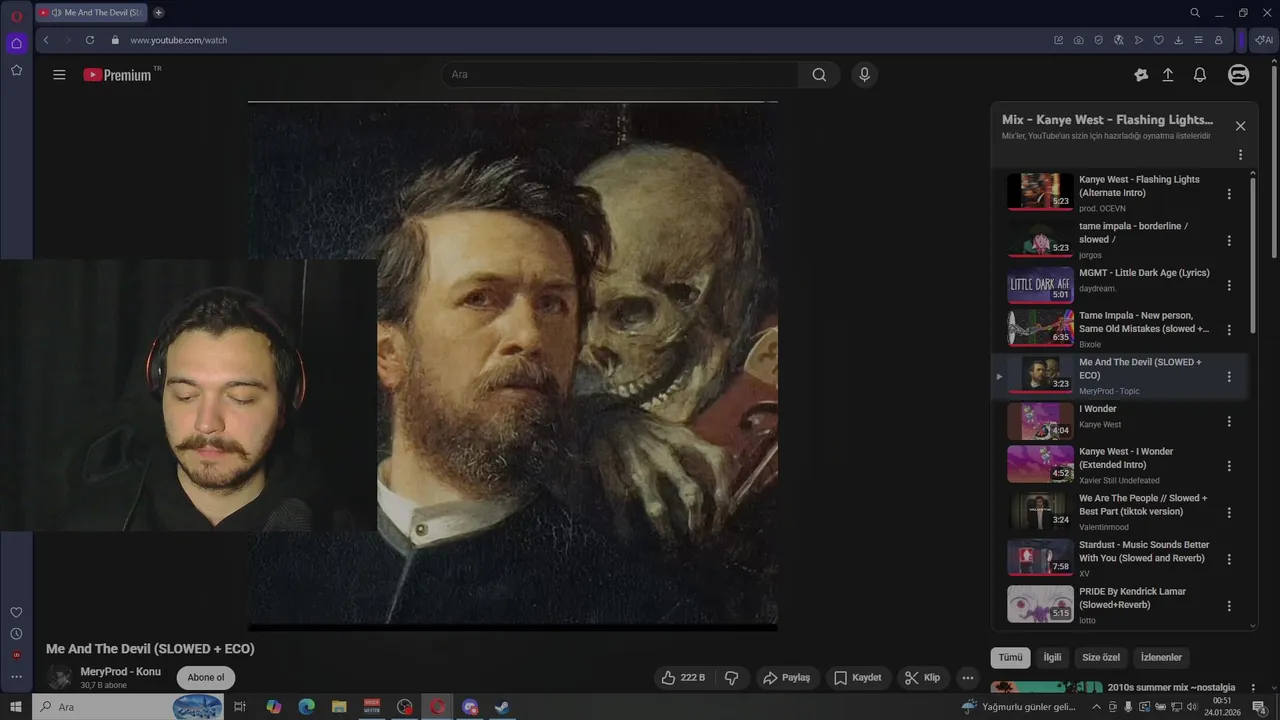This screenshot has height=720, width=1280.
Task: Open options for tame impala borderline video
Action: (x=1229, y=241)
